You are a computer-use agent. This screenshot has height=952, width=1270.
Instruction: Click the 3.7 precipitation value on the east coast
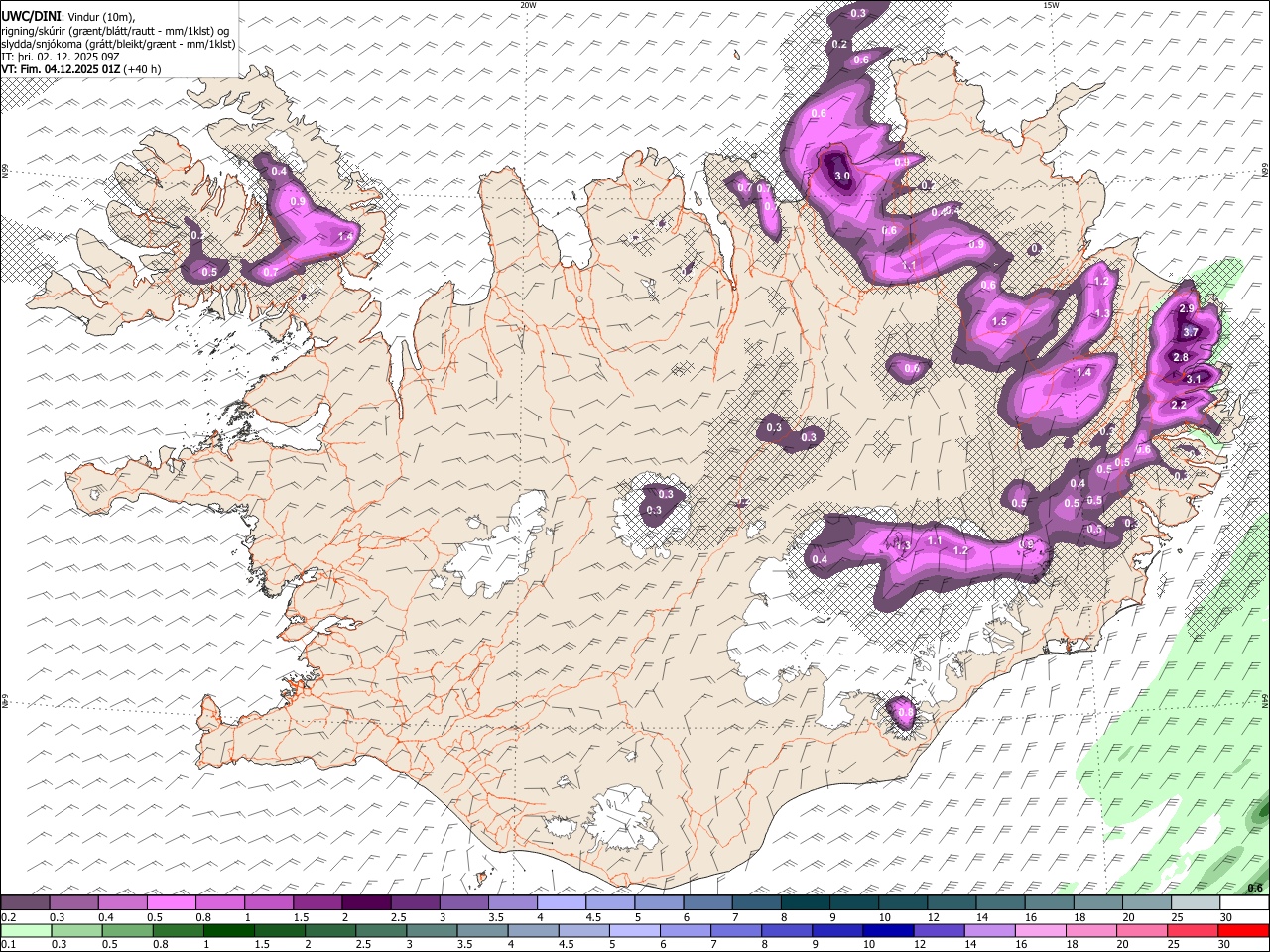coord(1192,332)
